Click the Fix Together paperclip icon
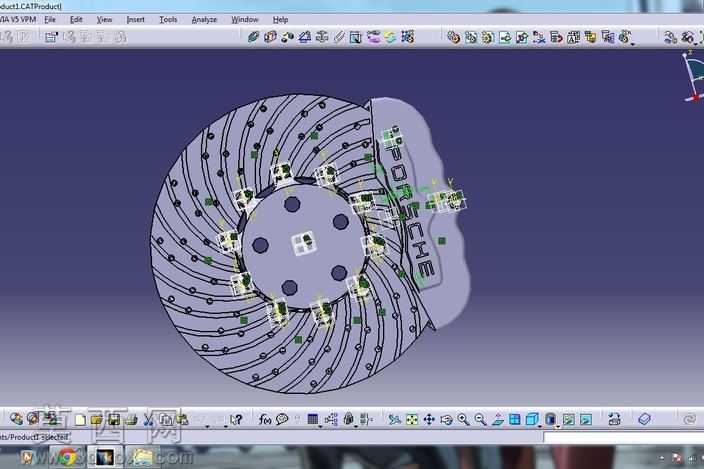 [x=339, y=37]
